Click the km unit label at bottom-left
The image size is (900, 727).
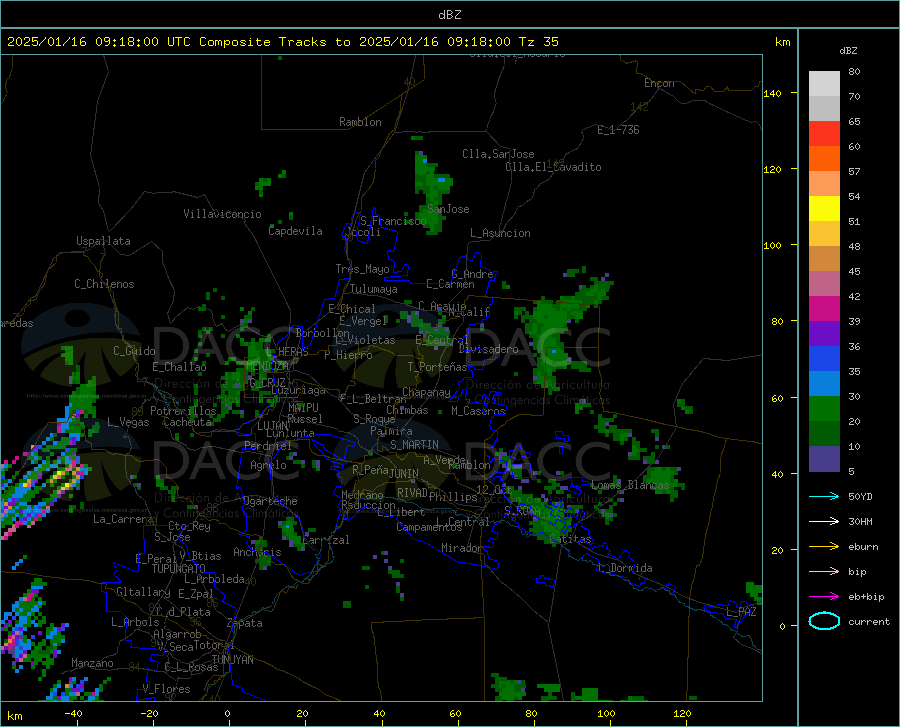coord(15,716)
